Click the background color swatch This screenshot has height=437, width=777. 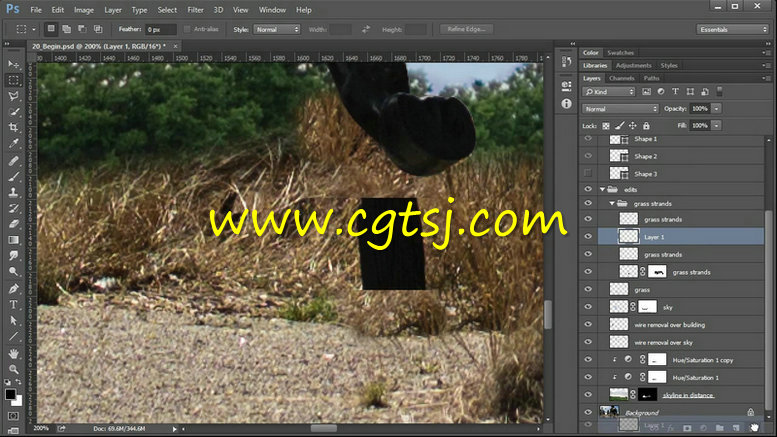pyautogui.click(x=19, y=402)
